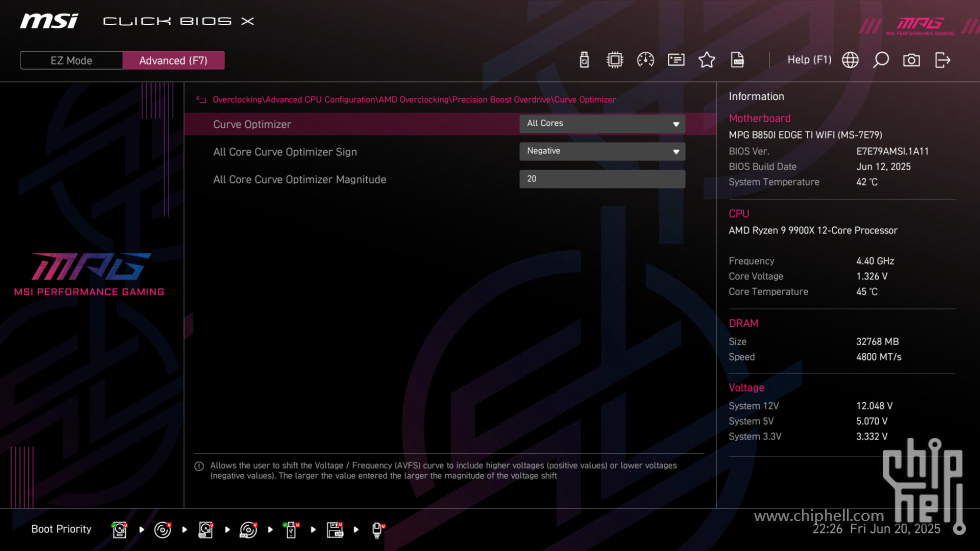This screenshot has height=551, width=980.
Task: Switch to EZ Mode
Action: point(71,61)
